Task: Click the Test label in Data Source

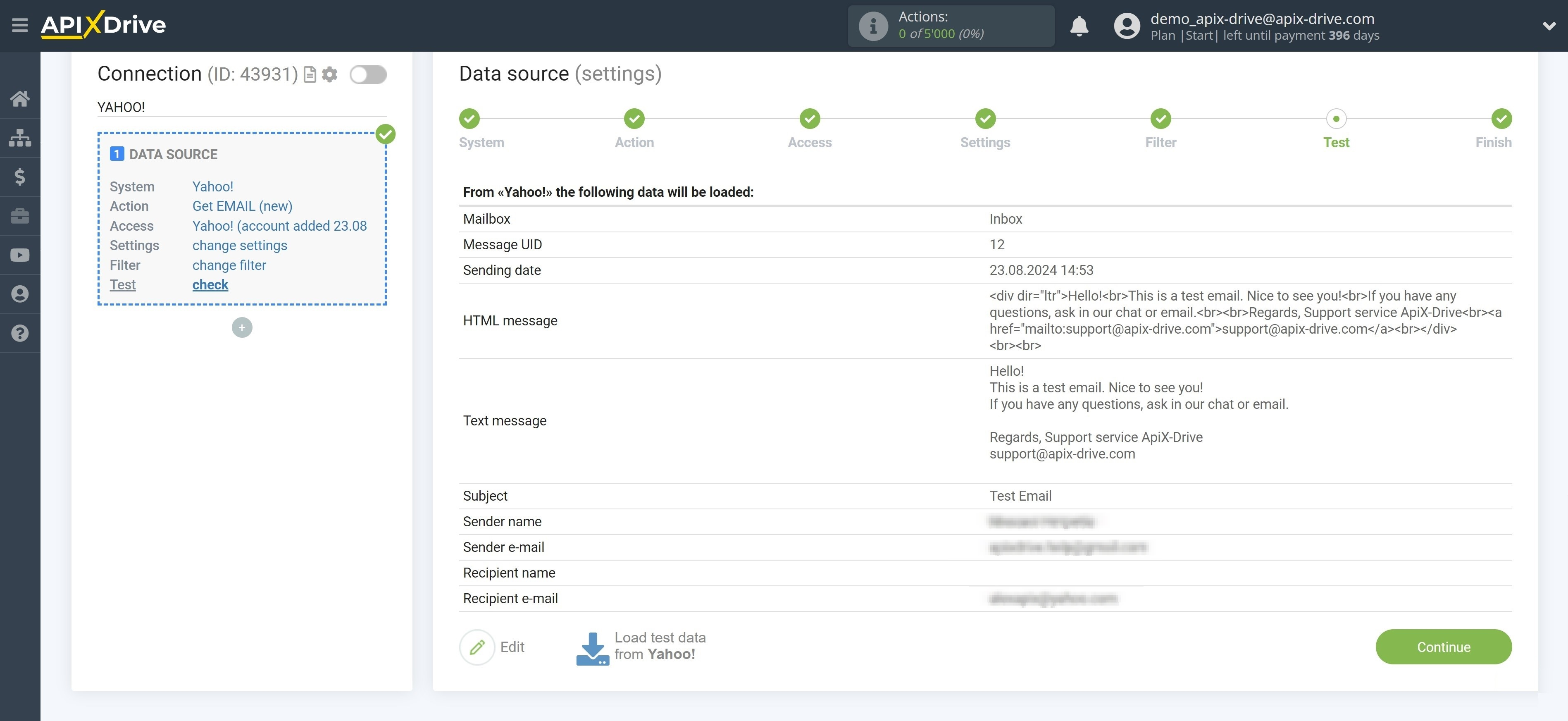Action: pyautogui.click(x=122, y=284)
